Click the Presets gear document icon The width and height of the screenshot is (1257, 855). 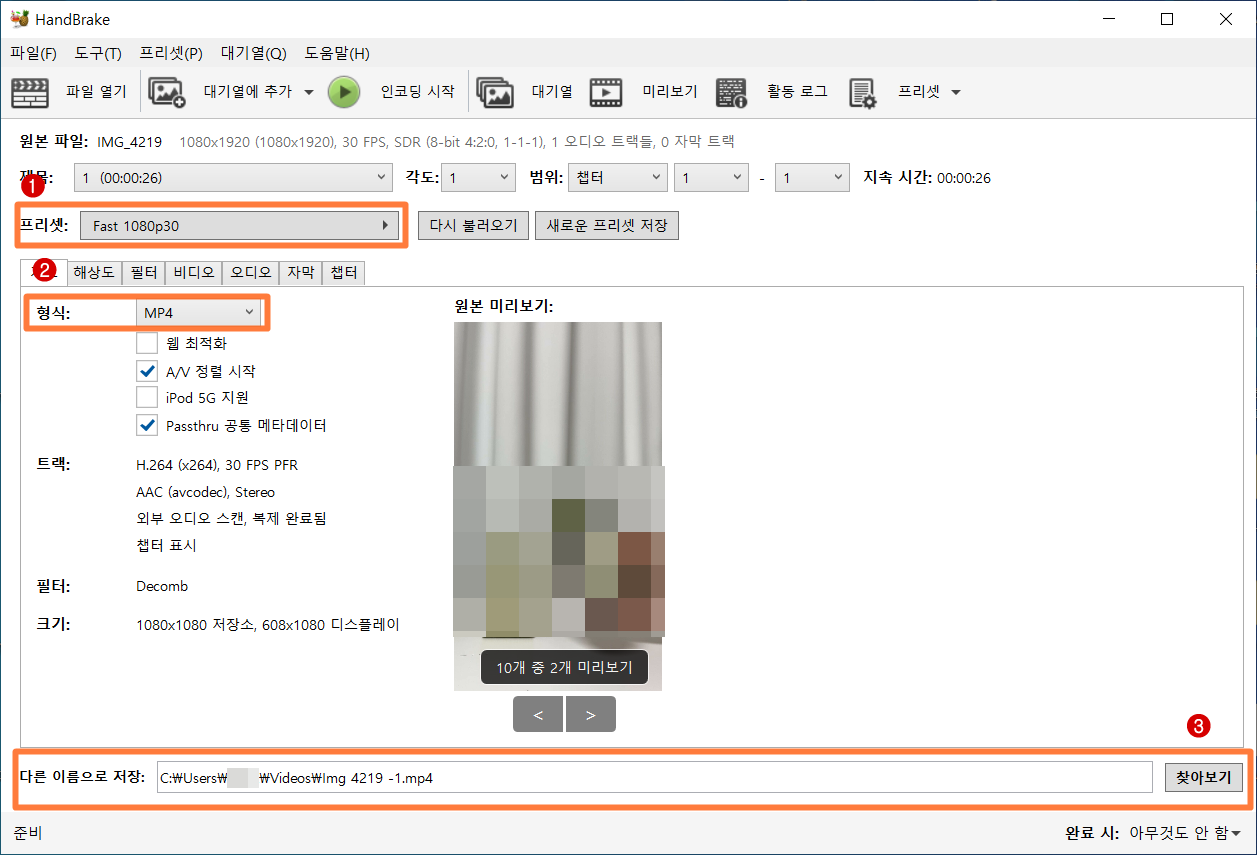(862, 92)
